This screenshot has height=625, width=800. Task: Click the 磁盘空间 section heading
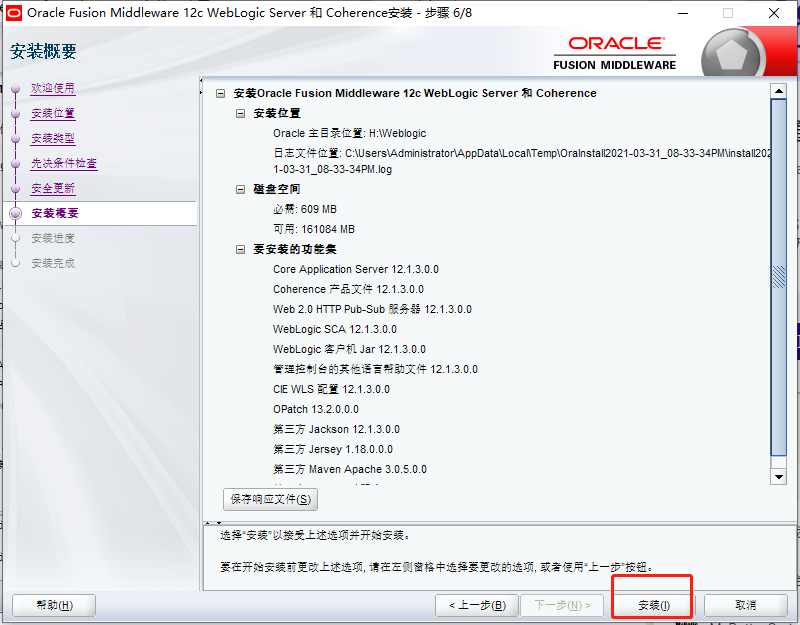pos(277,189)
